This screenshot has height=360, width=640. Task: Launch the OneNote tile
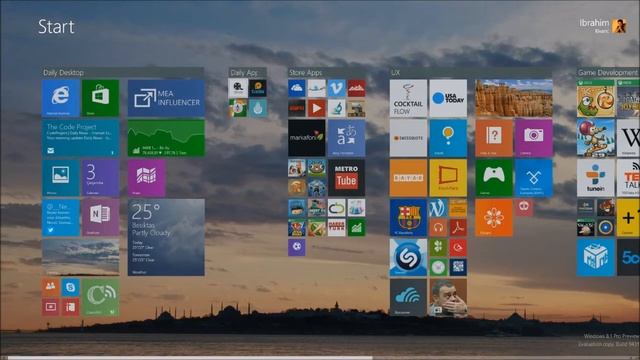click(x=100, y=218)
